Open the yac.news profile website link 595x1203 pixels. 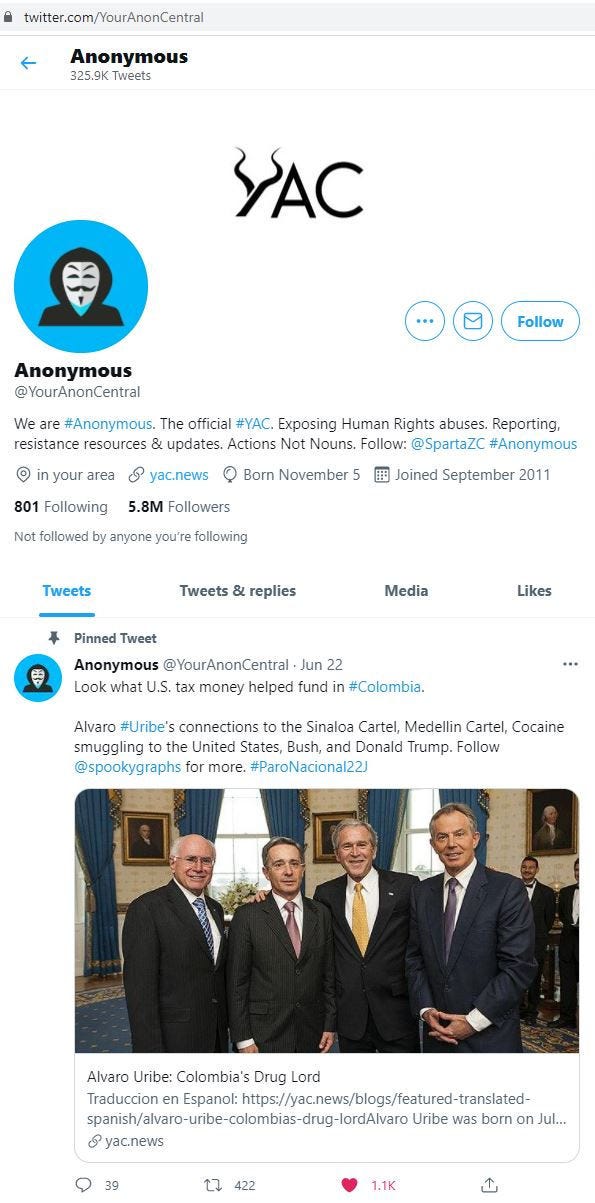click(178, 475)
